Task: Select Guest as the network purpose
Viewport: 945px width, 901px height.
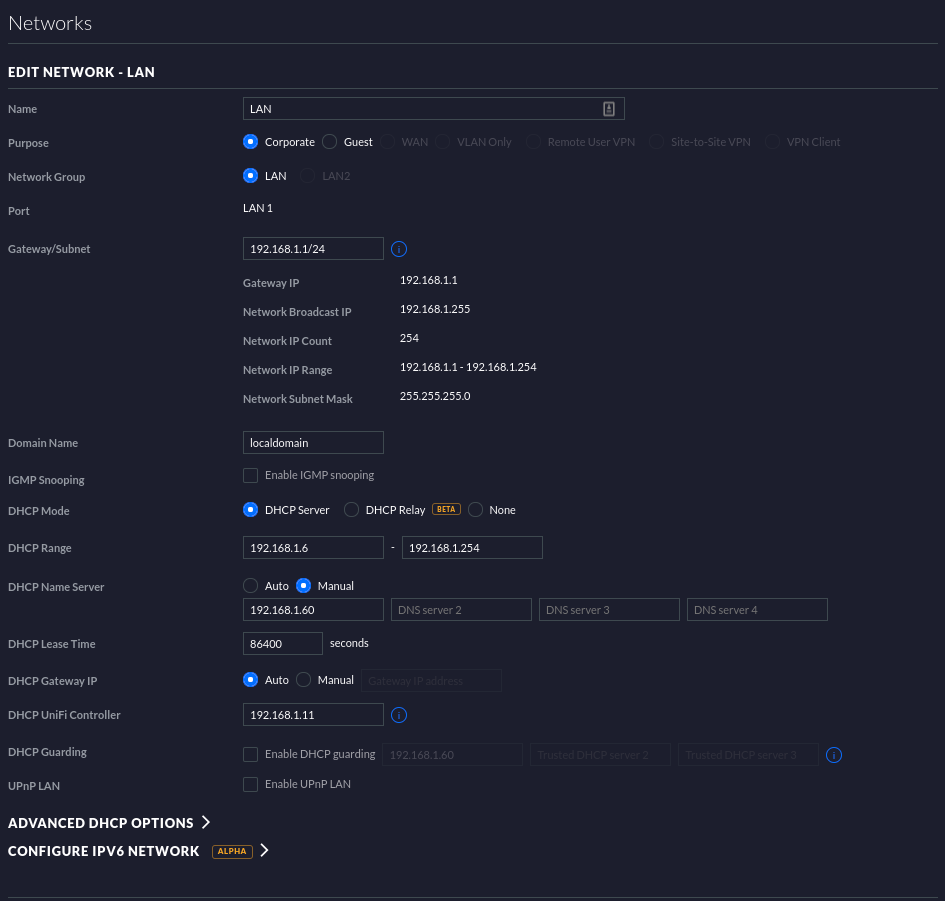Action: coord(330,142)
